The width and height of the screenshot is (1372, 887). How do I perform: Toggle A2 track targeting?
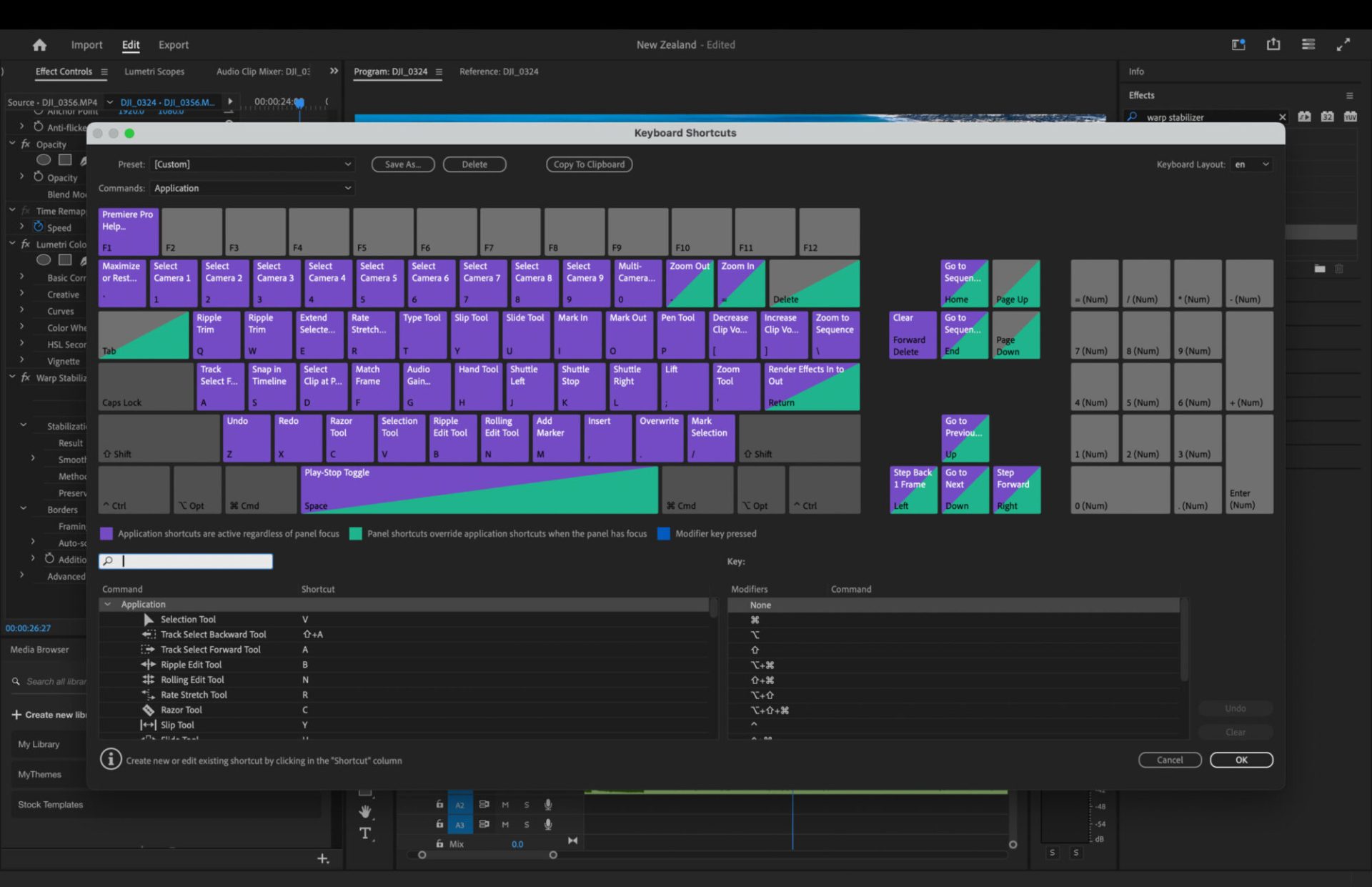(x=459, y=805)
